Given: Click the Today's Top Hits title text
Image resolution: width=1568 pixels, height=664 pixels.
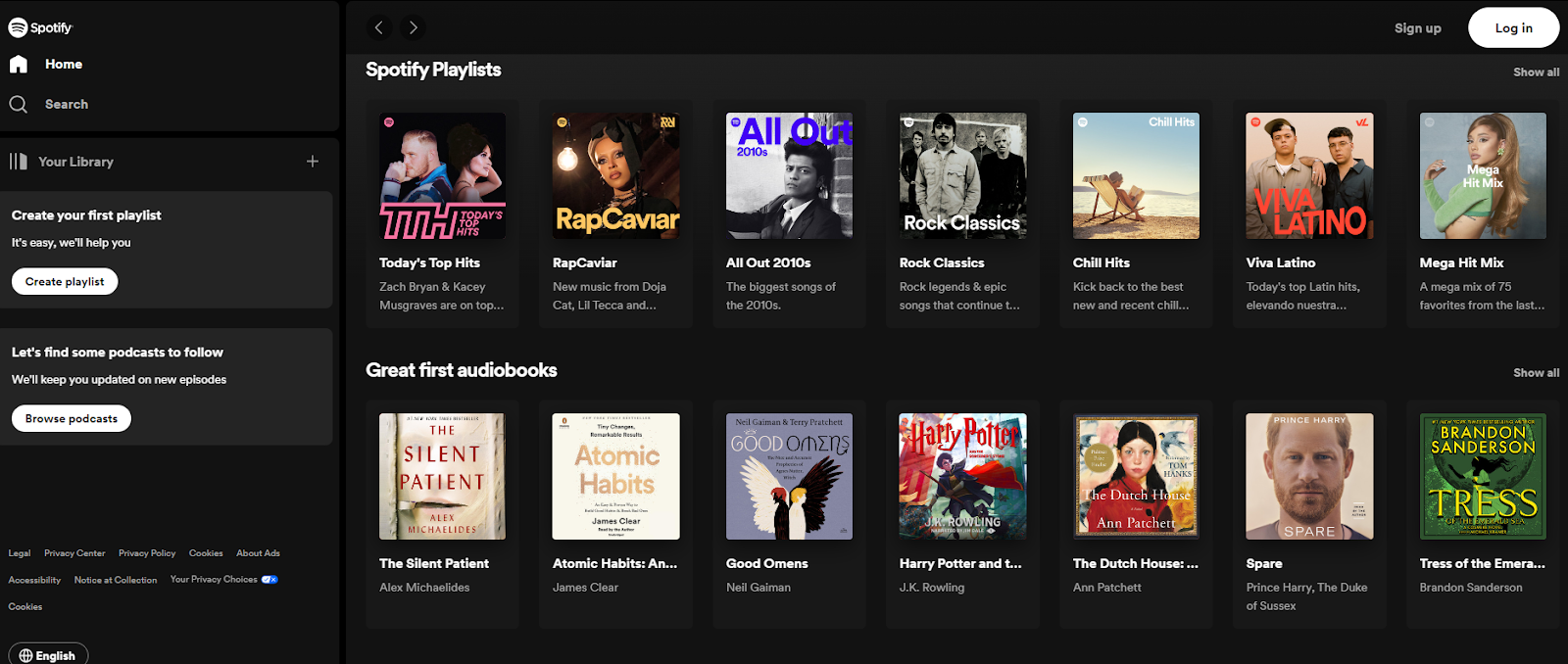Looking at the screenshot, I should 429,263.
